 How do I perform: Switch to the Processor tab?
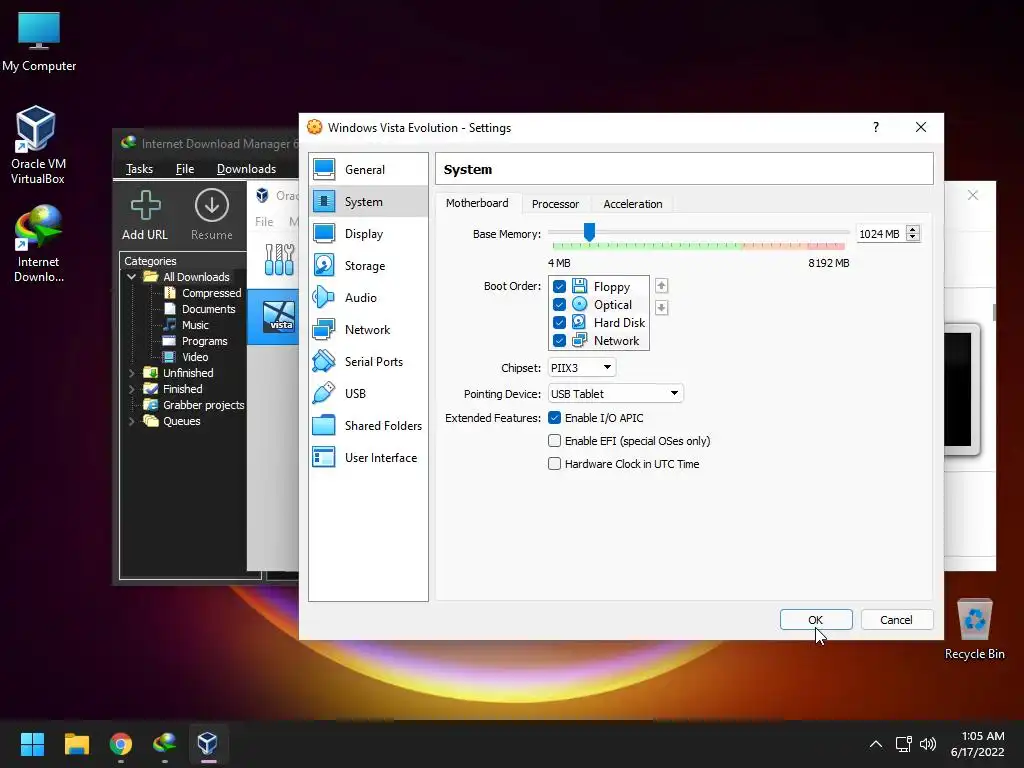click(555, 204)
